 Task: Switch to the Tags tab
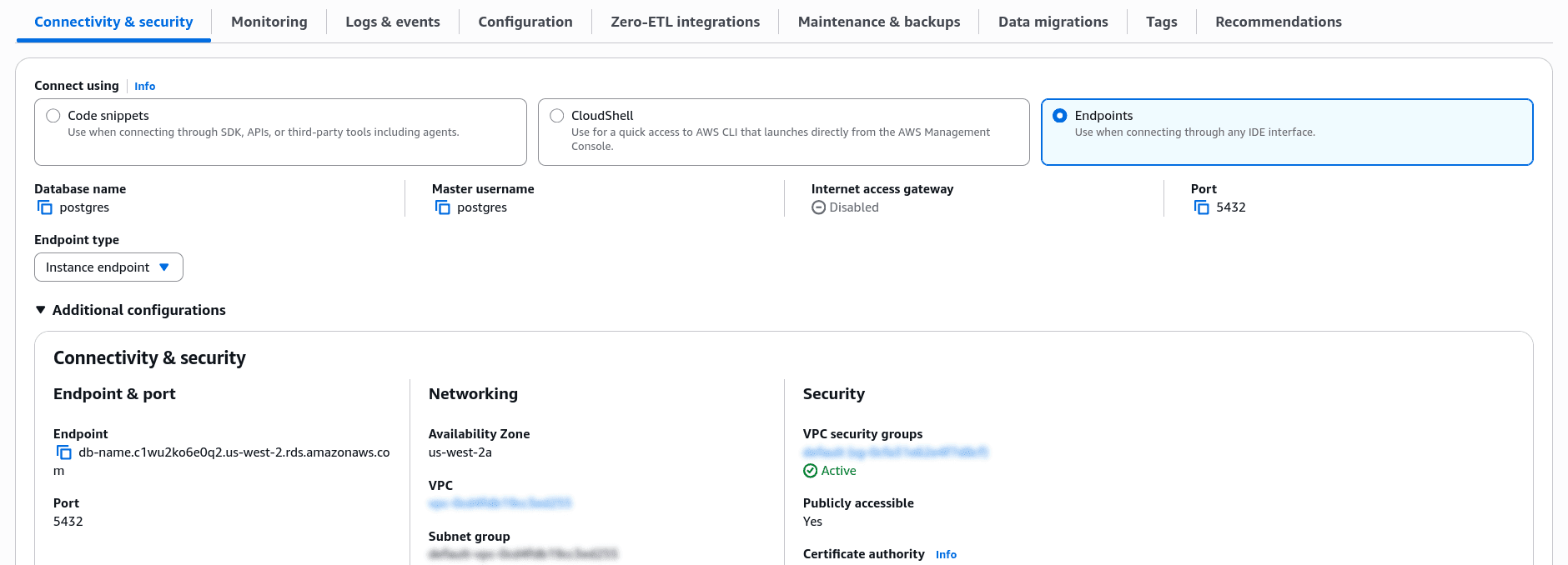point(1162,22)
